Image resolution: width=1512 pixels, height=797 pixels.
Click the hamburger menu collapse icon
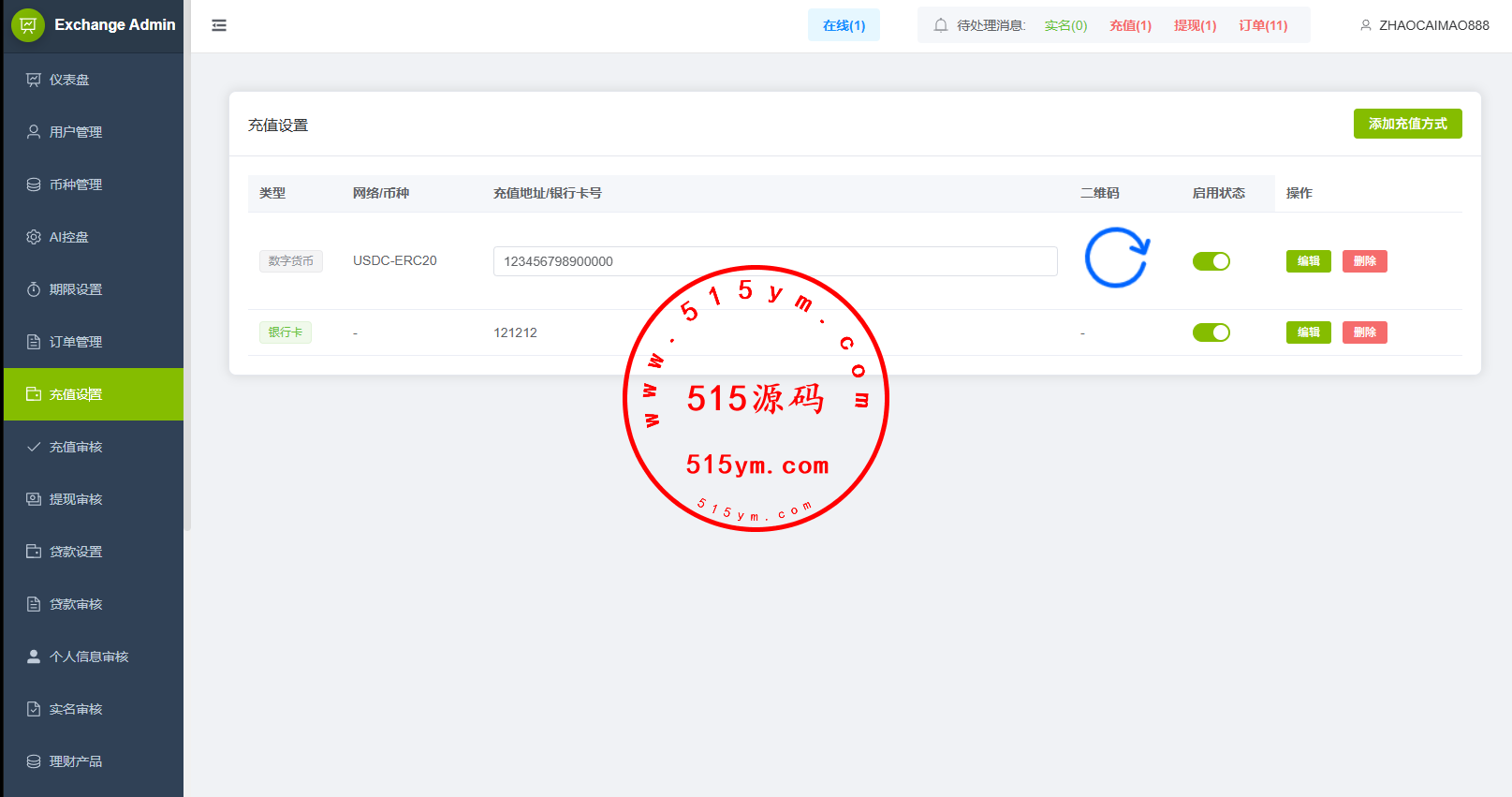click(219, 25)
